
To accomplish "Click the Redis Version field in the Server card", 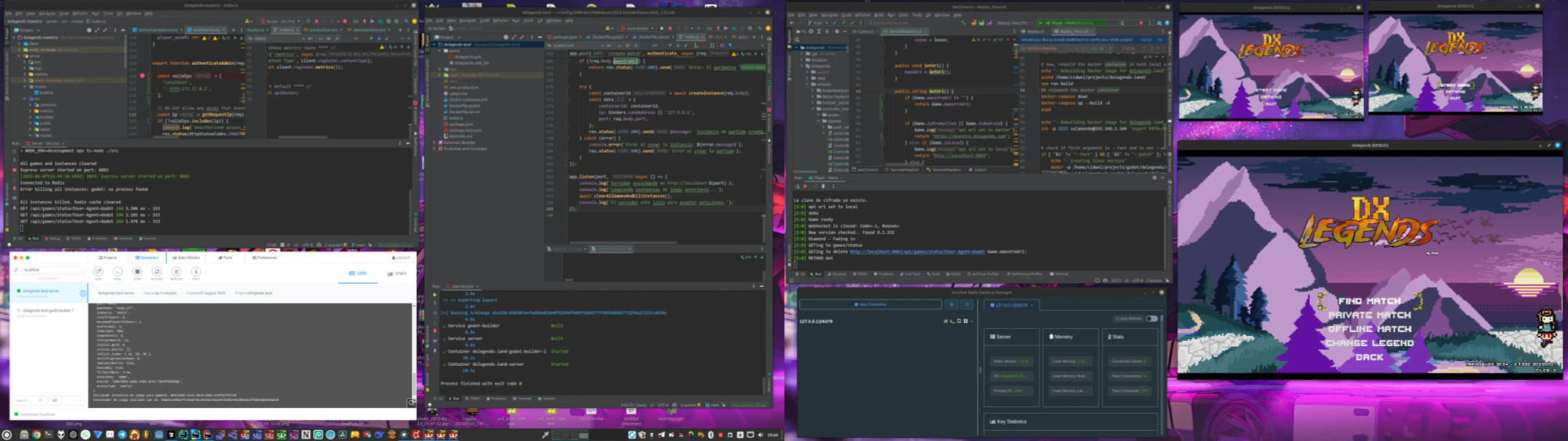I will click(x=1011, y=361).
